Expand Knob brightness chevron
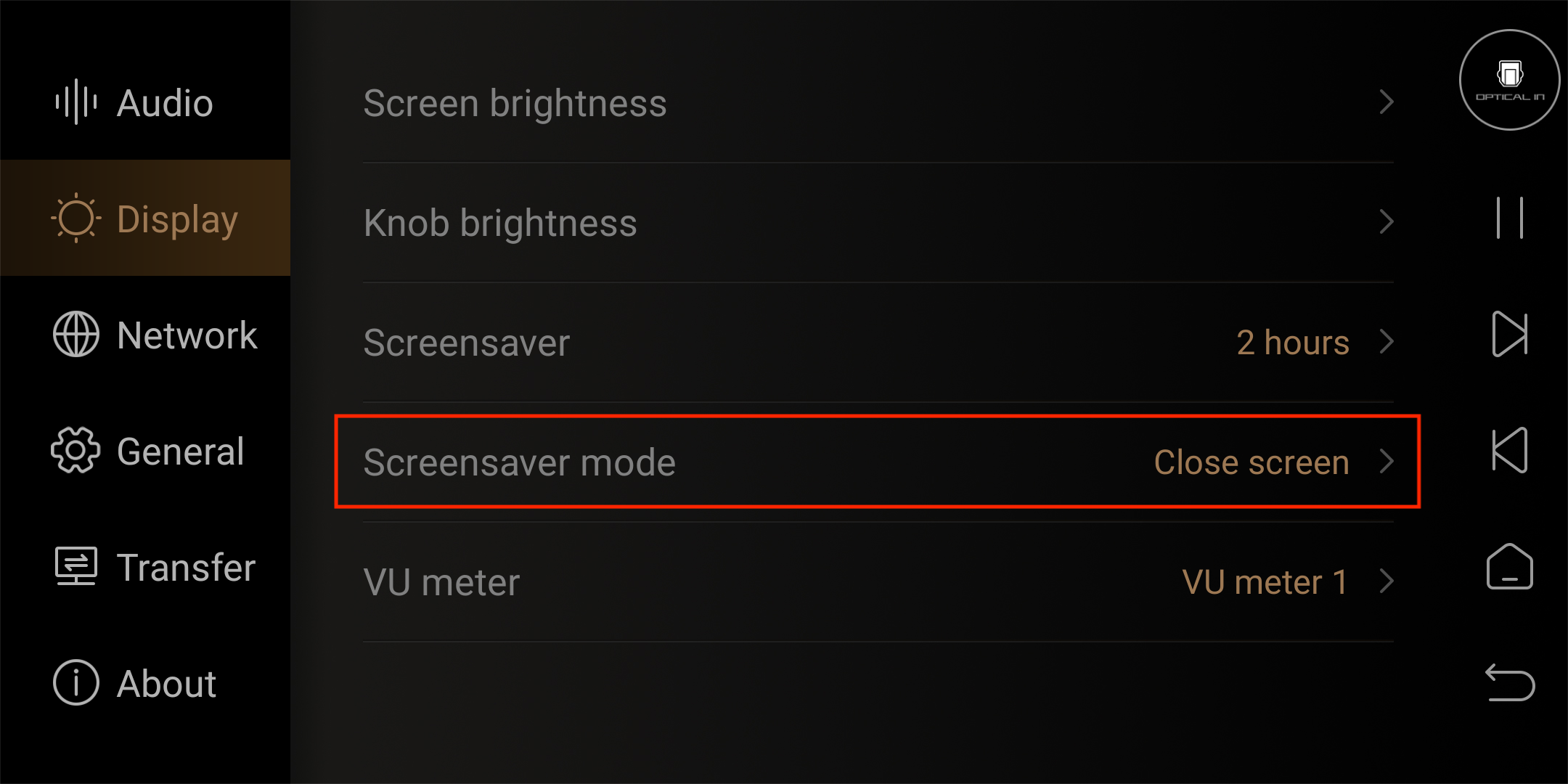The width and height of the screenshot is (1568, 784). tap(1387, 222)
